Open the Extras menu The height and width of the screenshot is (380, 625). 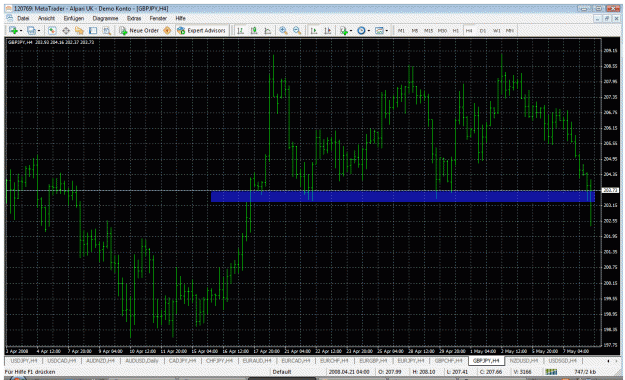[134, 18]
